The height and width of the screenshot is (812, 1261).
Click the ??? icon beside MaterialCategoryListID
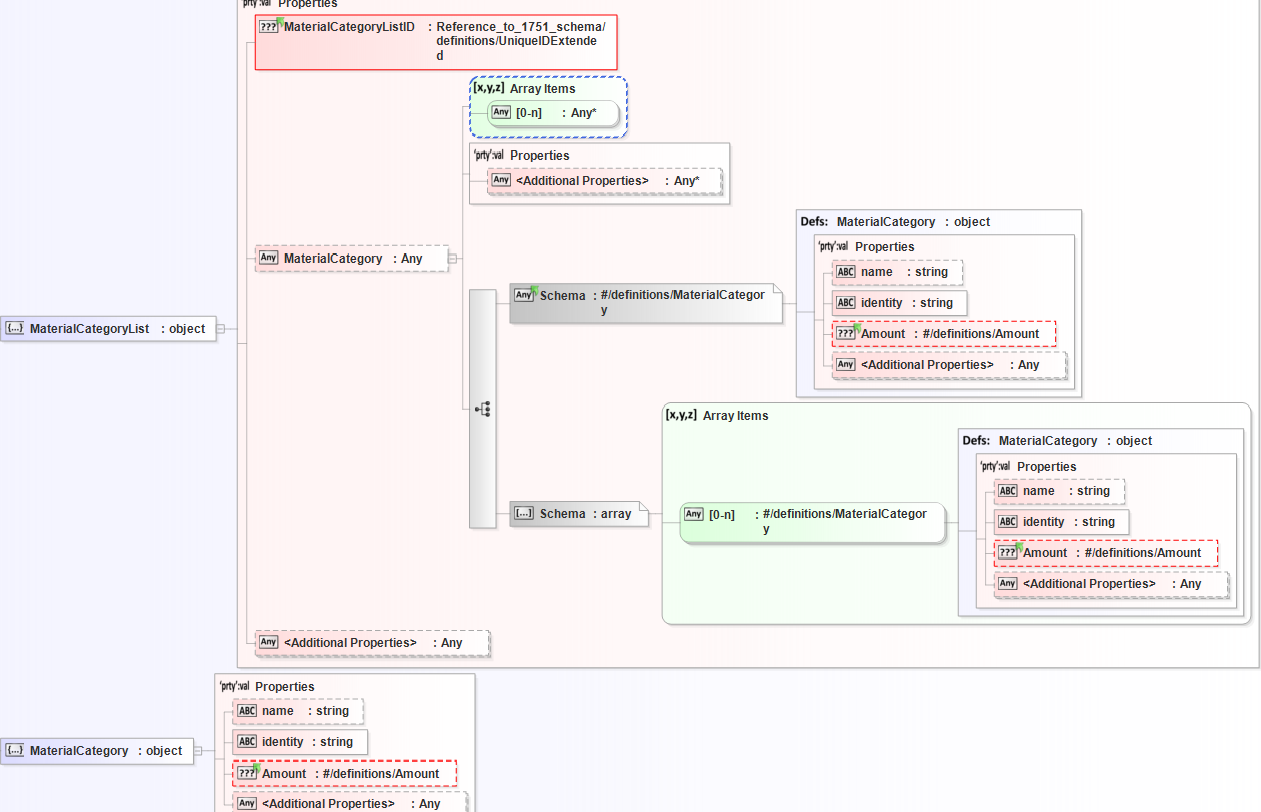pos(269,27)
